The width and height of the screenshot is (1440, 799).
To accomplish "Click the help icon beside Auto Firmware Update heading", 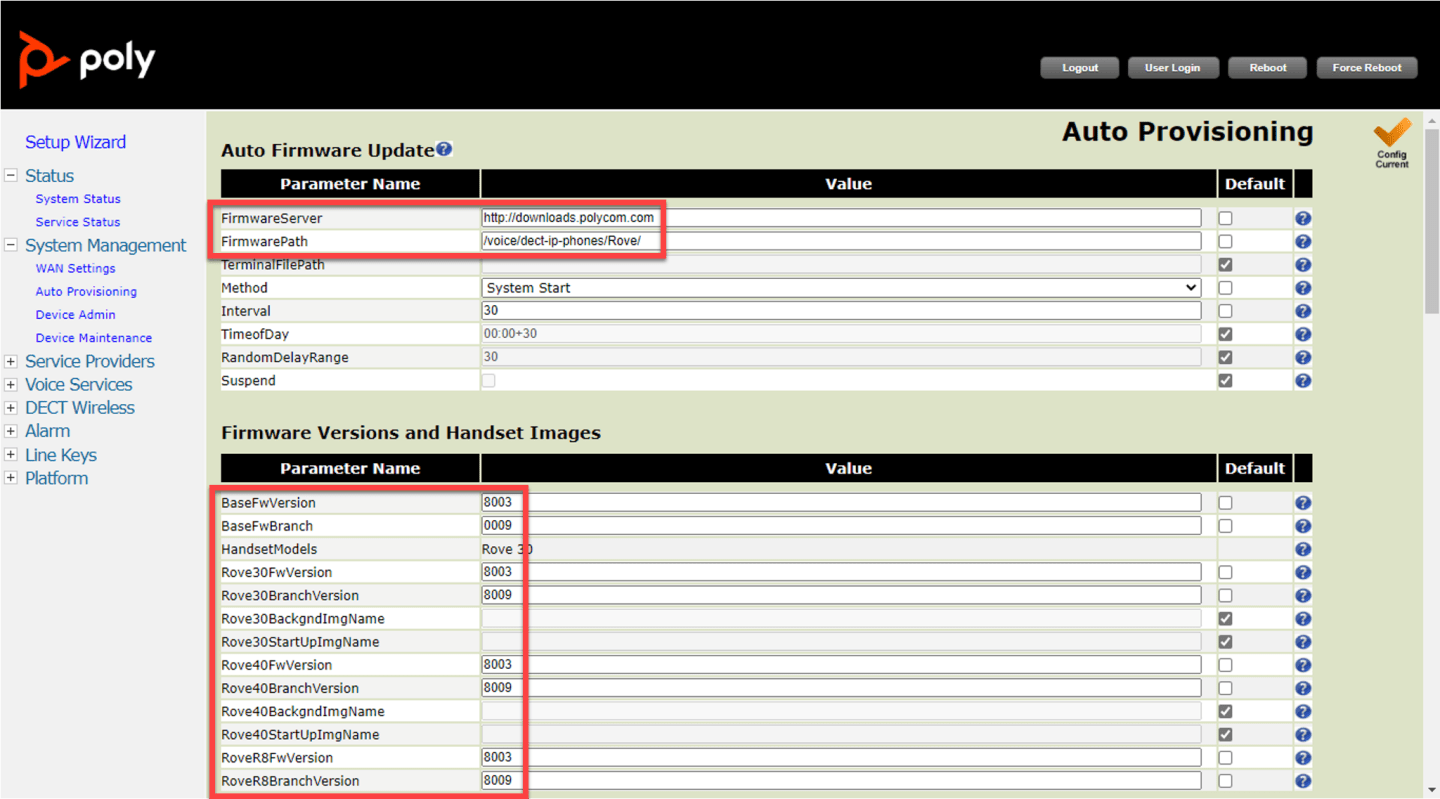I will tap(444, 148).
